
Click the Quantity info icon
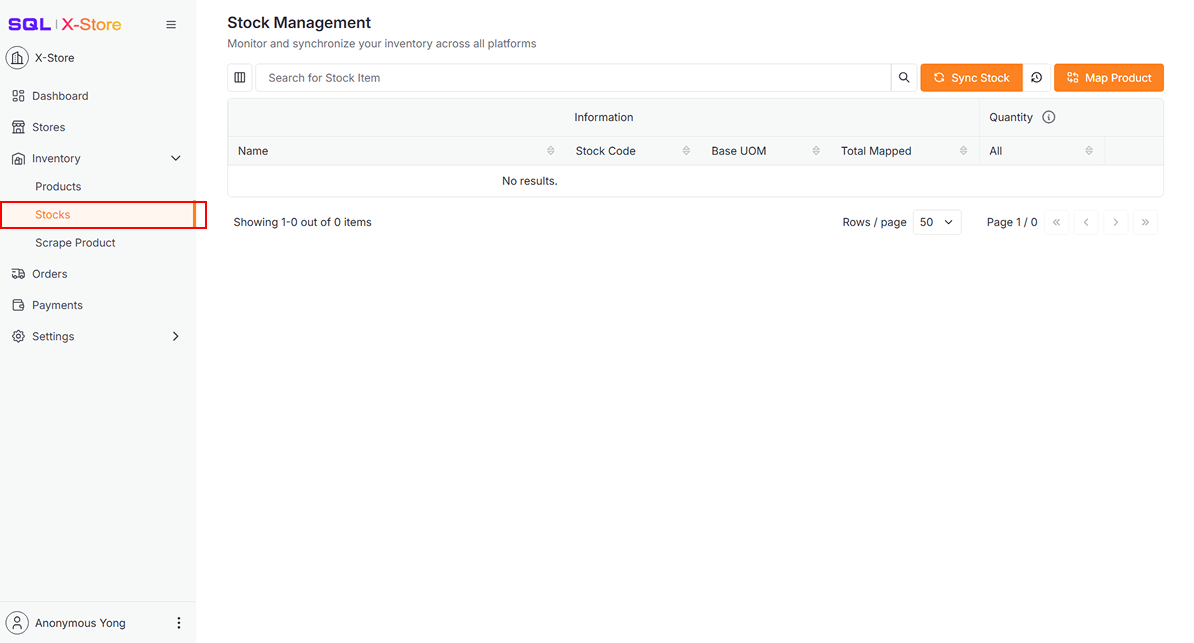(1049, 117)
